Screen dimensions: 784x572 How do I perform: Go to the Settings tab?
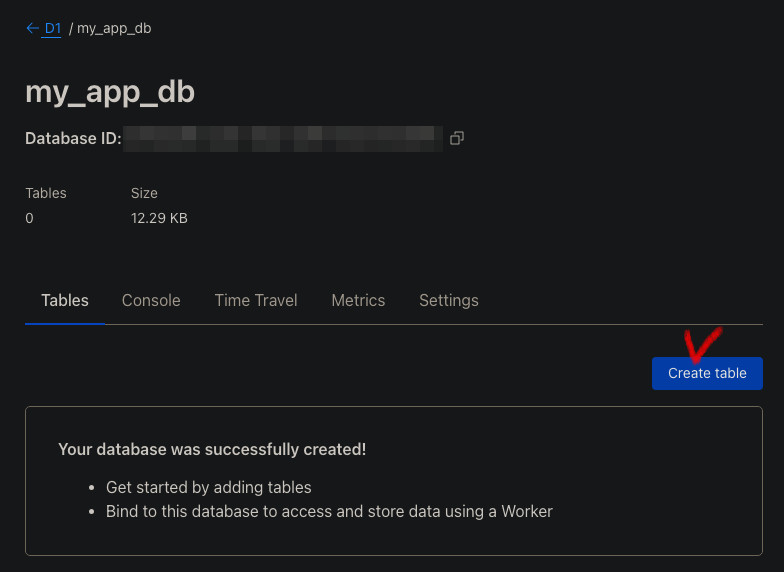coord(448,300)
